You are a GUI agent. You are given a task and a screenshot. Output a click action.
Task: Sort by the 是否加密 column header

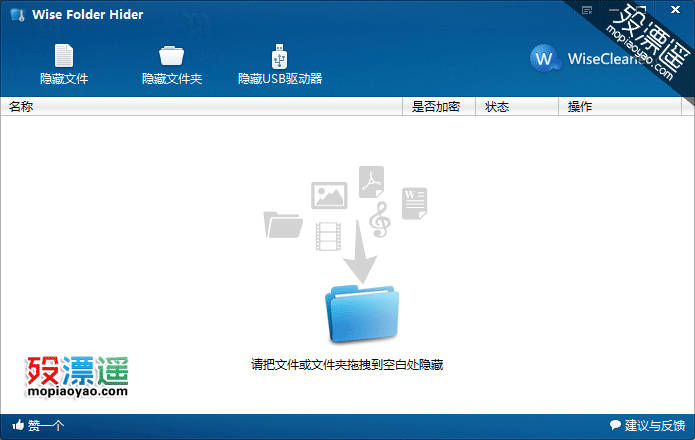point(438,106)
